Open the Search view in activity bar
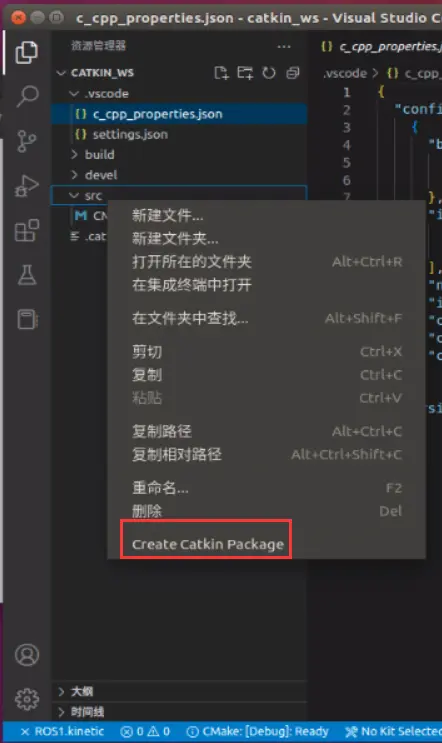 tap(27, 96)
